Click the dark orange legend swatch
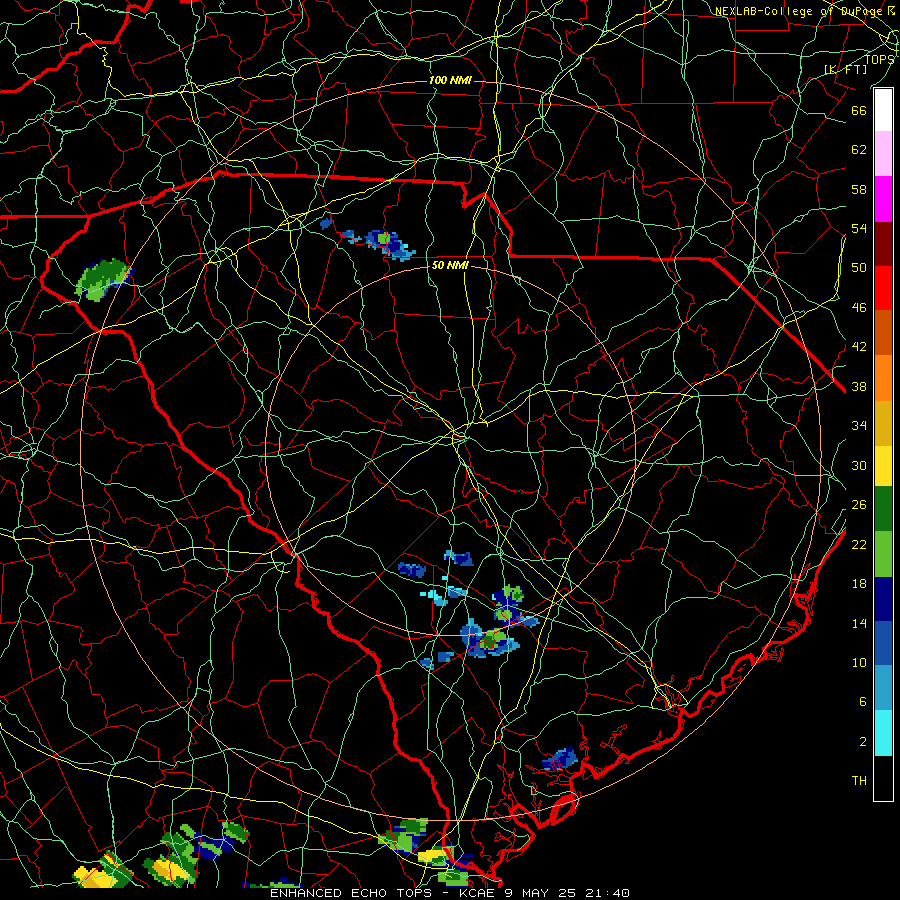This screenshot has width=900, height=900. pos(883,333)
